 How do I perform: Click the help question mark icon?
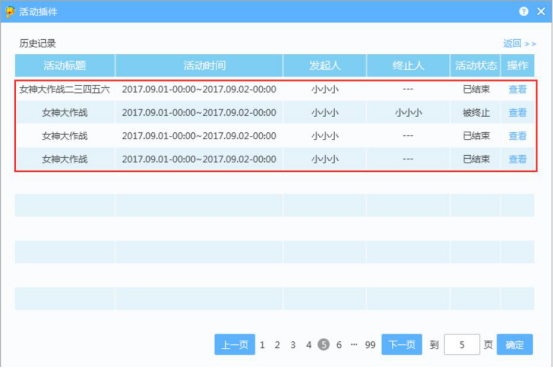pyautogui.click(x=524, y=12)
